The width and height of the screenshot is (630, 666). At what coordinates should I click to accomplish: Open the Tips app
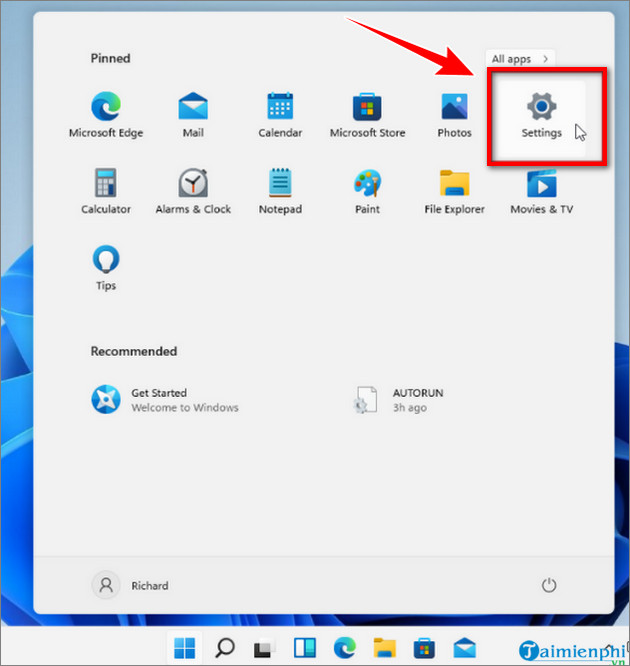click(106, 268)
